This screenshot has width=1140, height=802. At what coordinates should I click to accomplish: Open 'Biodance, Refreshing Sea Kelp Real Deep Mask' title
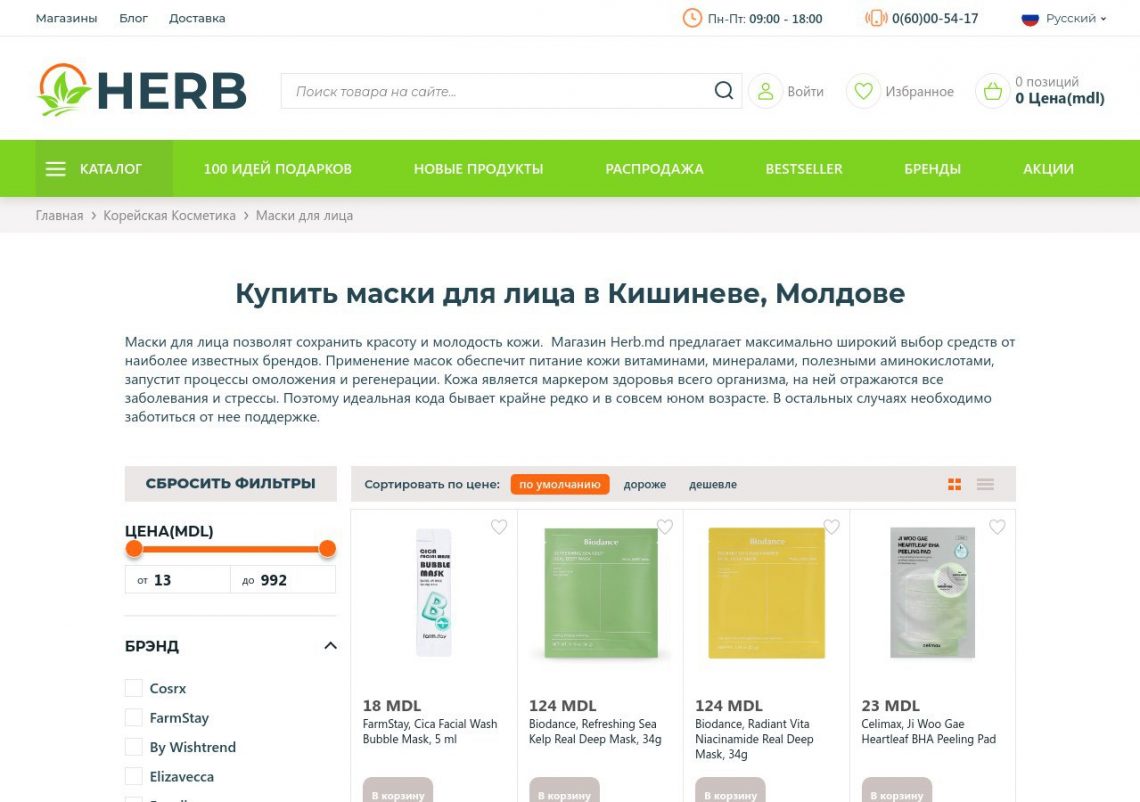595,731
